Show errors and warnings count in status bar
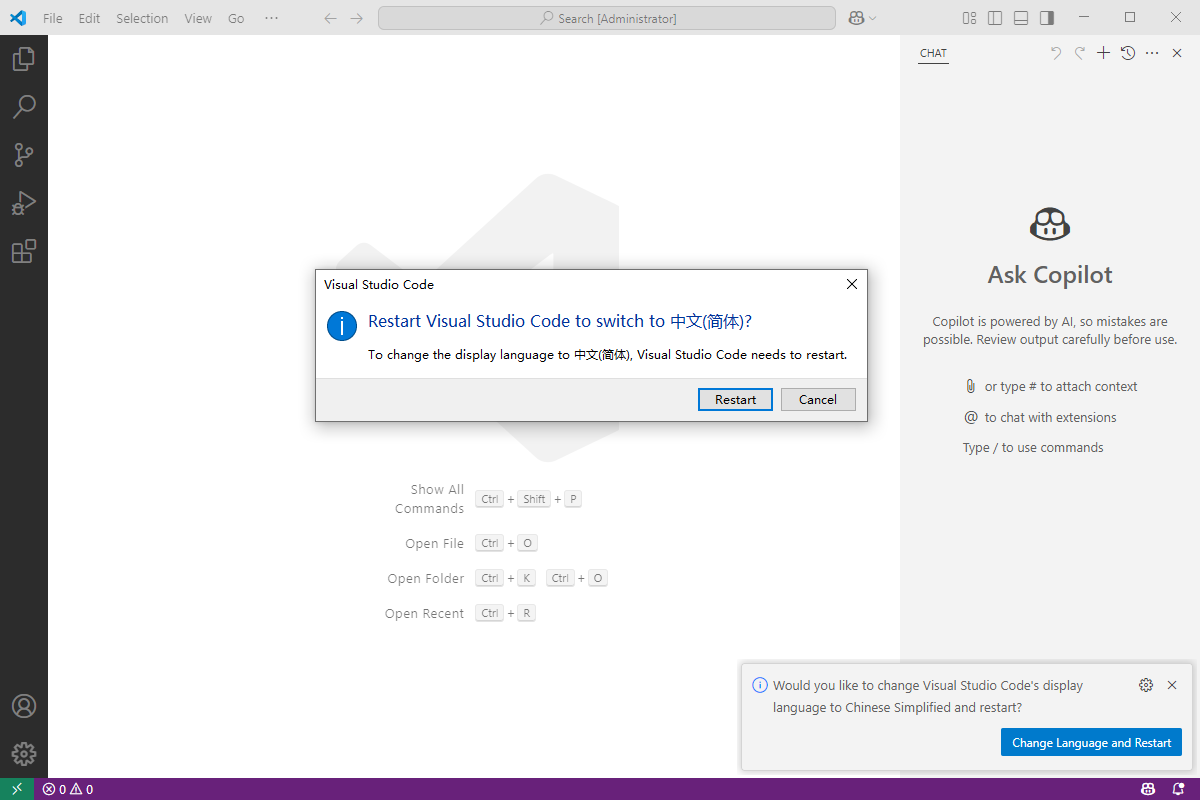The height and width of the screenshot is (800, 1200). pos(68,789)
